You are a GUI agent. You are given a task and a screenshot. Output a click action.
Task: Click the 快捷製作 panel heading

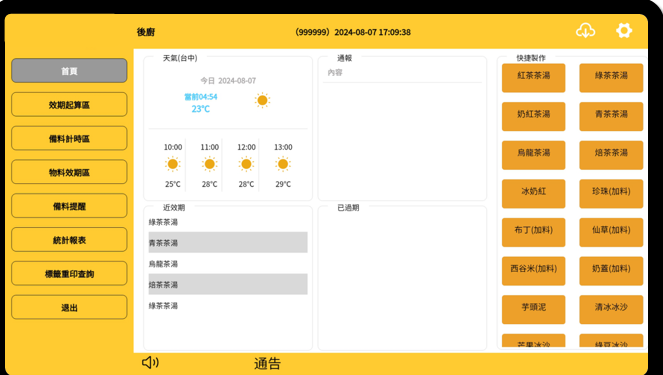pos(531,58)
